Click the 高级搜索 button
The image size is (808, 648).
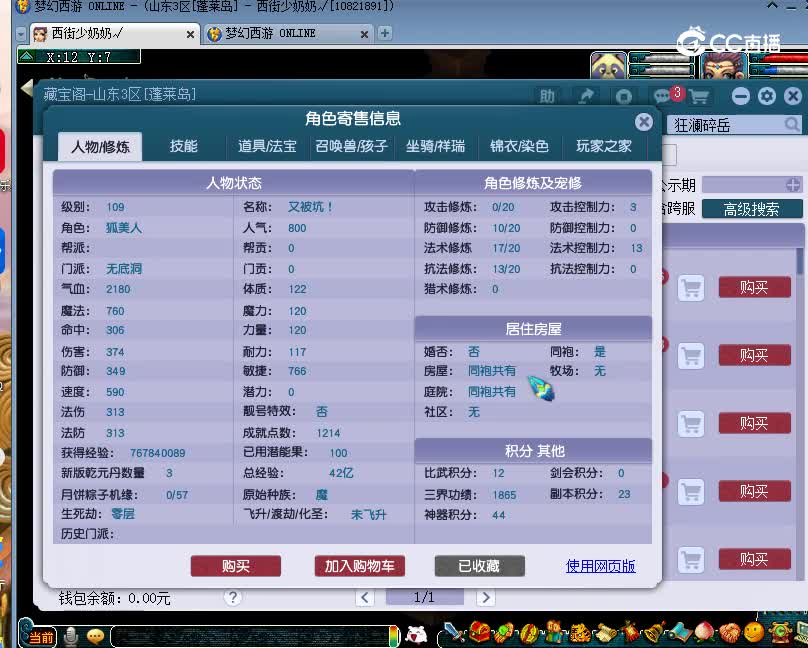[x=751, y=209]
